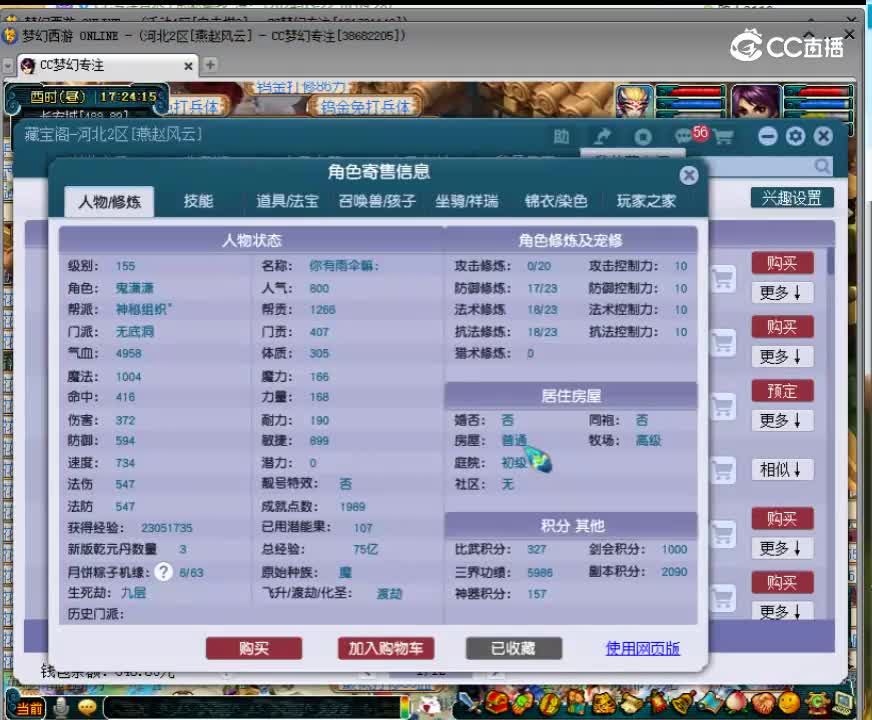872x720 pixels.
Task: Open the red treasure chest icon
Action: point(495,703)
